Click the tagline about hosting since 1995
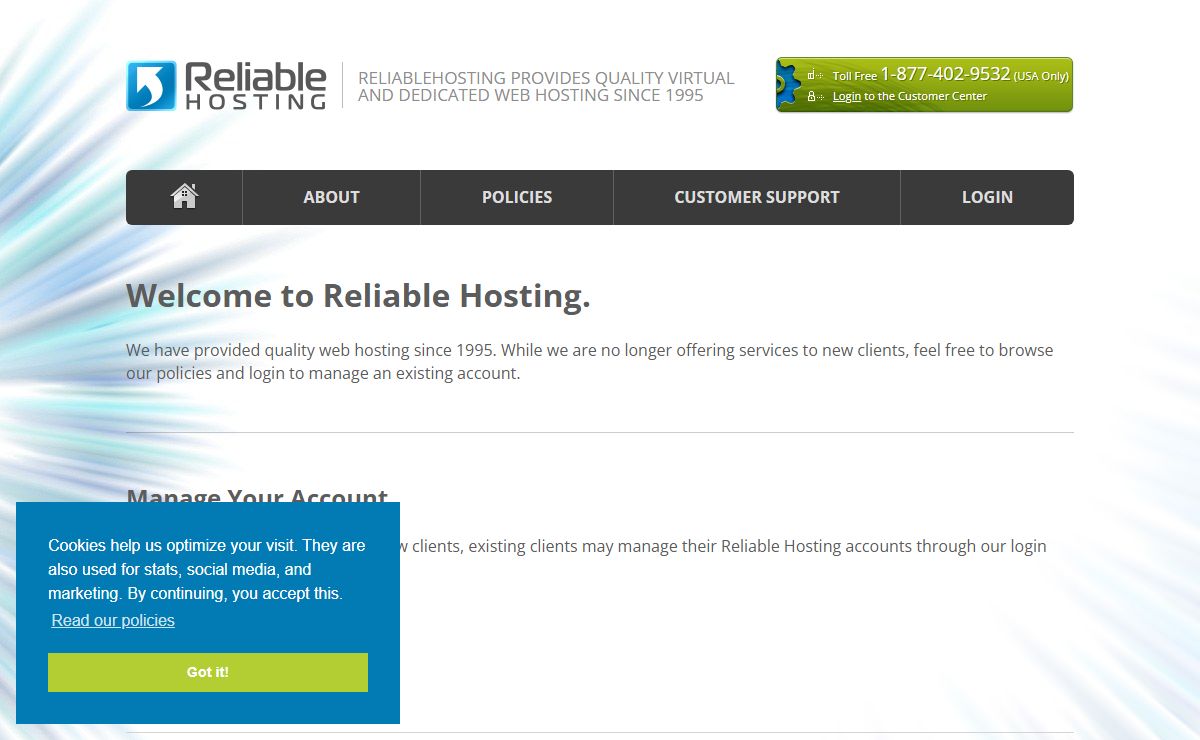This screenshot has height=740, width=1200. click(x=546, y=87)
